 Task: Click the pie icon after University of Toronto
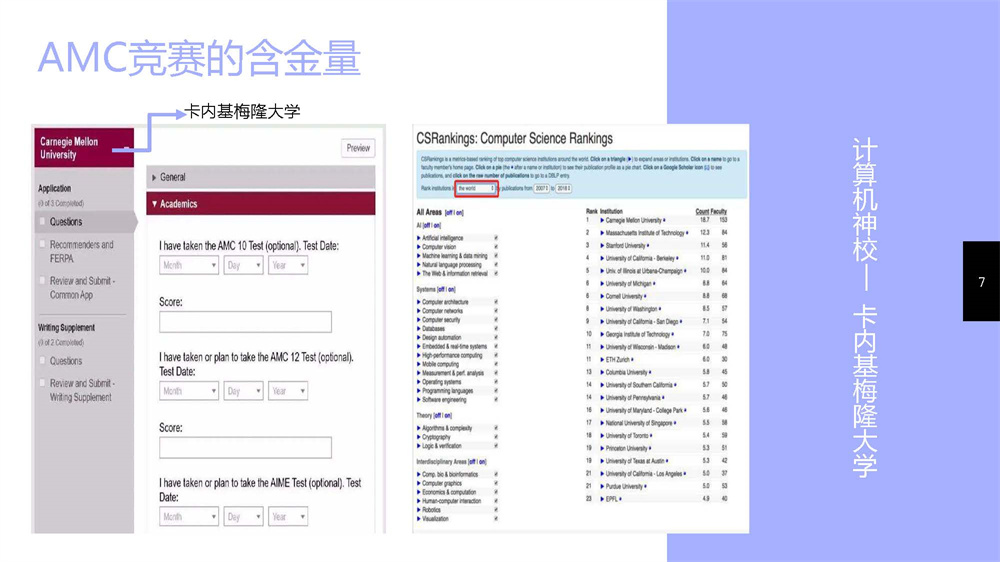coord(651,436)
